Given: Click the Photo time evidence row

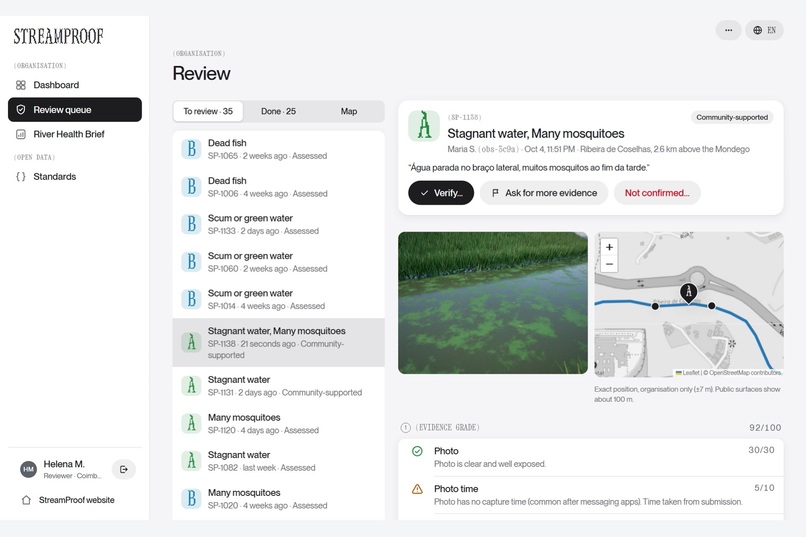Looking at the screenshot, I should pos(591,495).
